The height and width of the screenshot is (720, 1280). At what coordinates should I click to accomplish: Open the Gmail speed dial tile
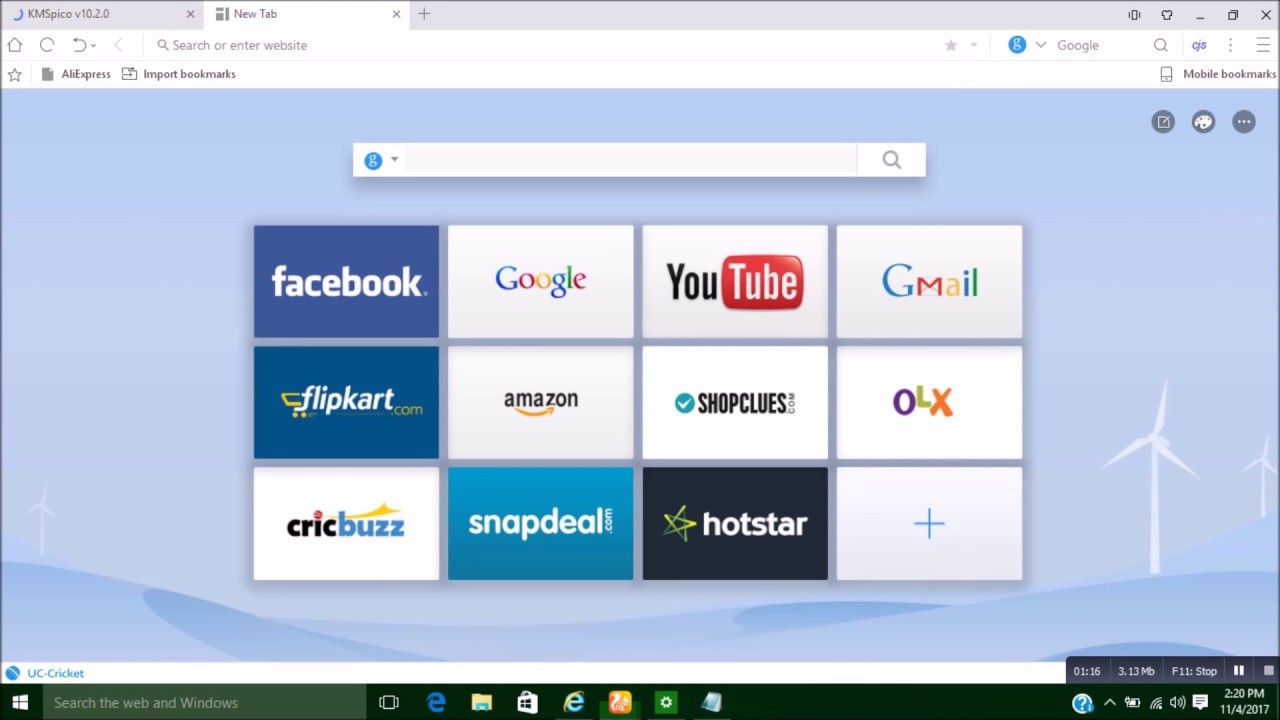(x=929, y=282)
